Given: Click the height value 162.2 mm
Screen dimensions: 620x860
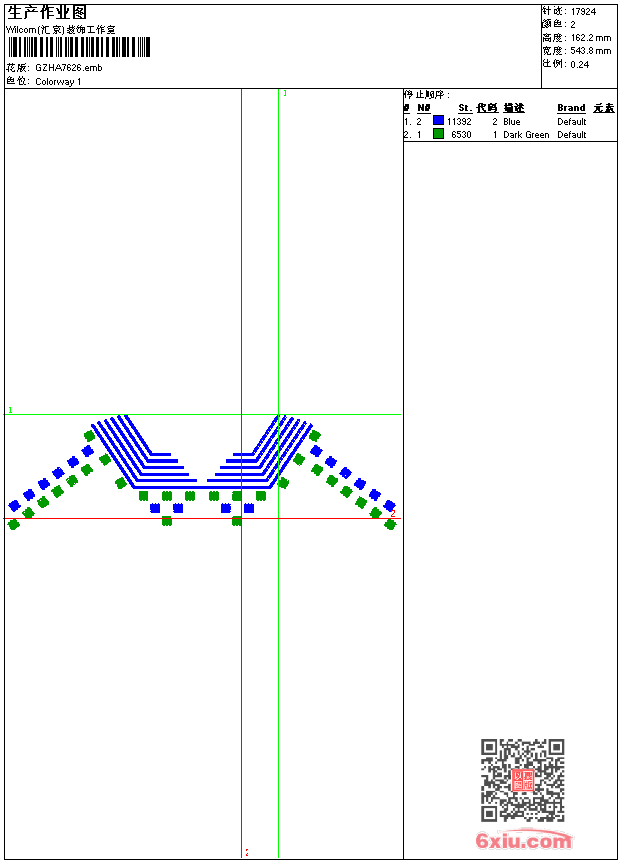Looking at the screenshot, I should [591, 38].
